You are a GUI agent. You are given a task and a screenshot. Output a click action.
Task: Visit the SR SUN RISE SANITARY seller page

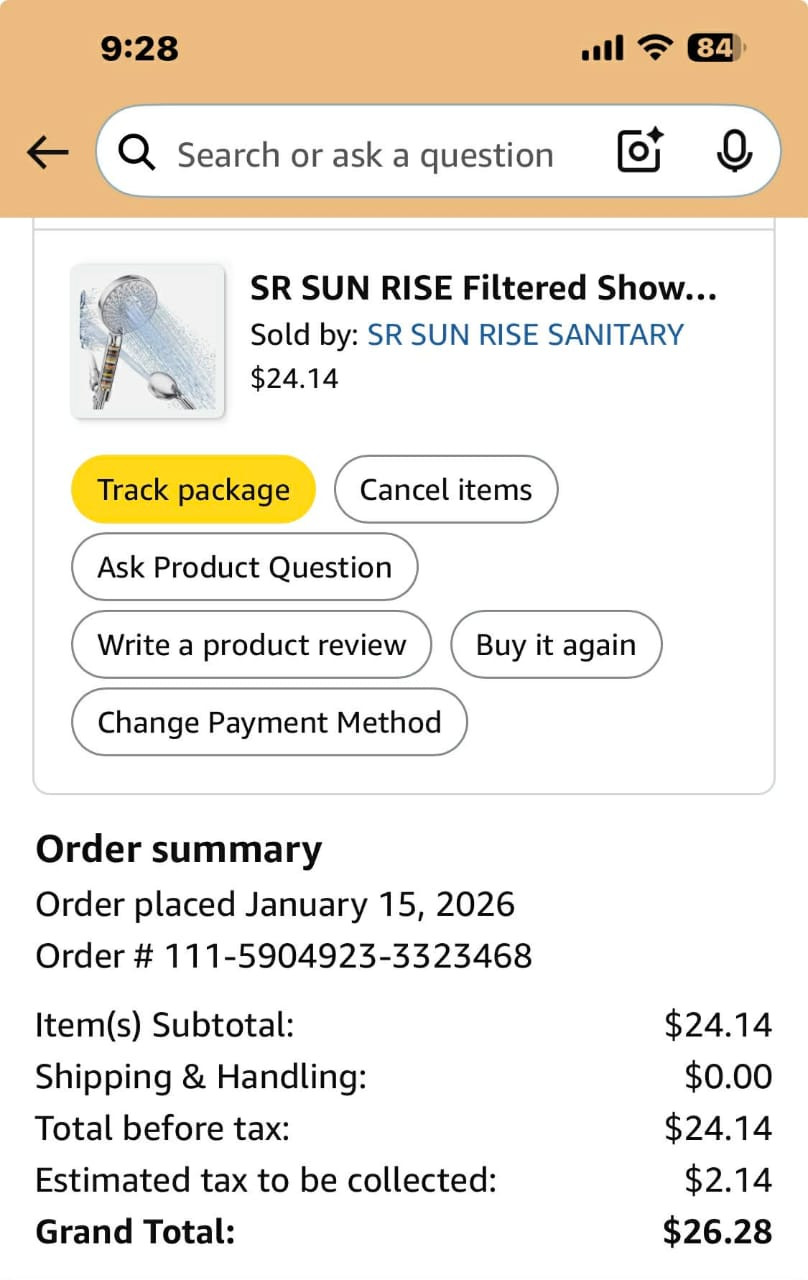click(525, 334)
